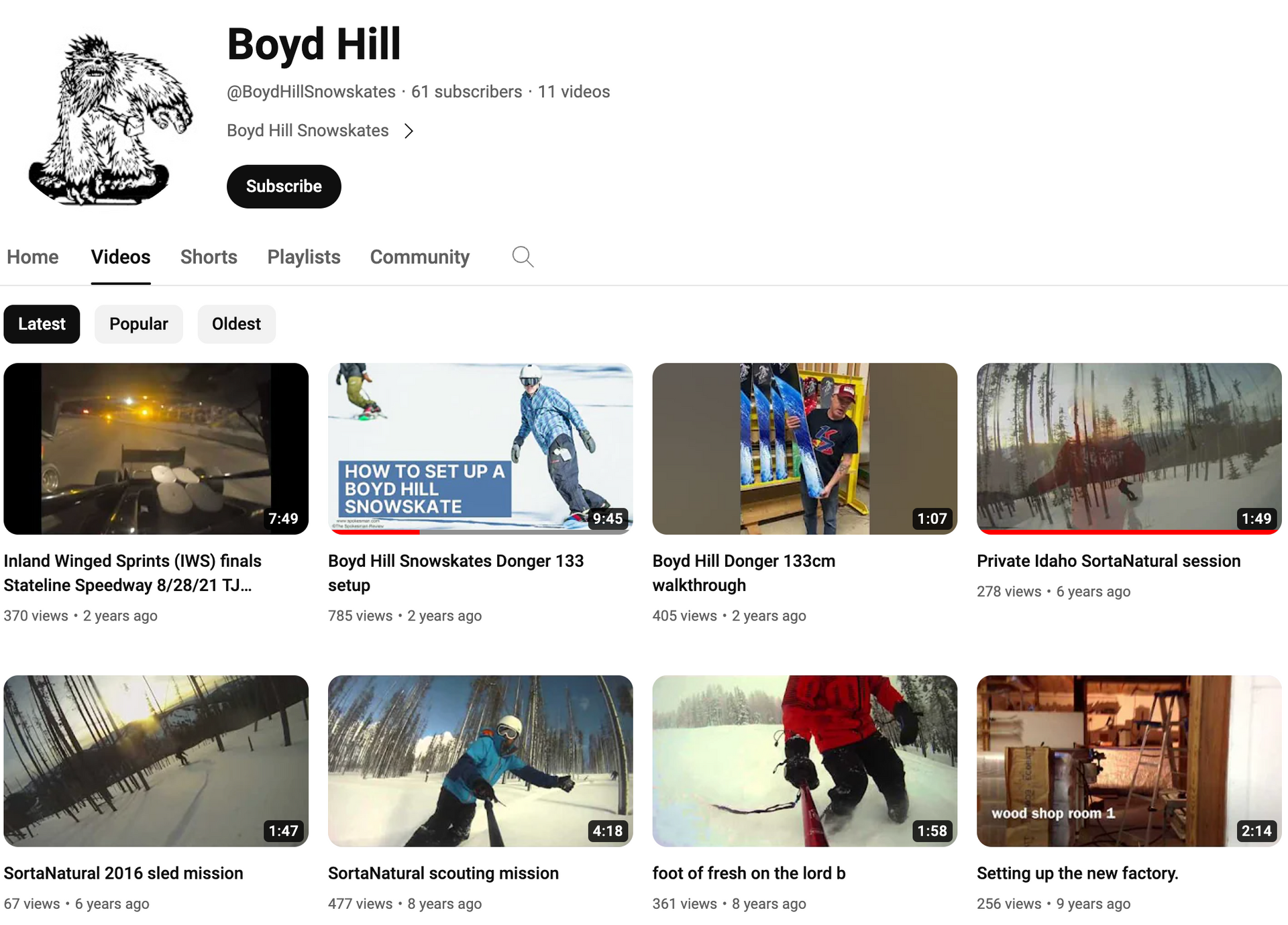Click the 9:45 duration badge

(608, 519)
